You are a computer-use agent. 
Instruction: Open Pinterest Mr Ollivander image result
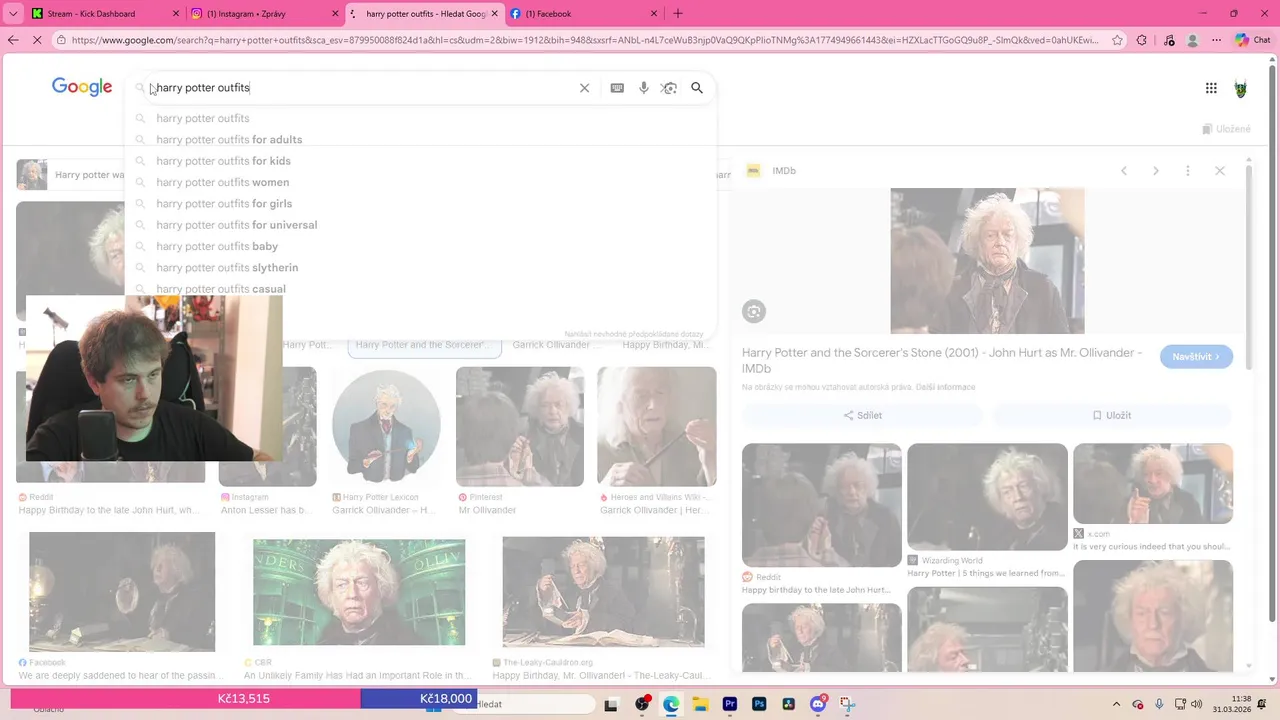520,427
